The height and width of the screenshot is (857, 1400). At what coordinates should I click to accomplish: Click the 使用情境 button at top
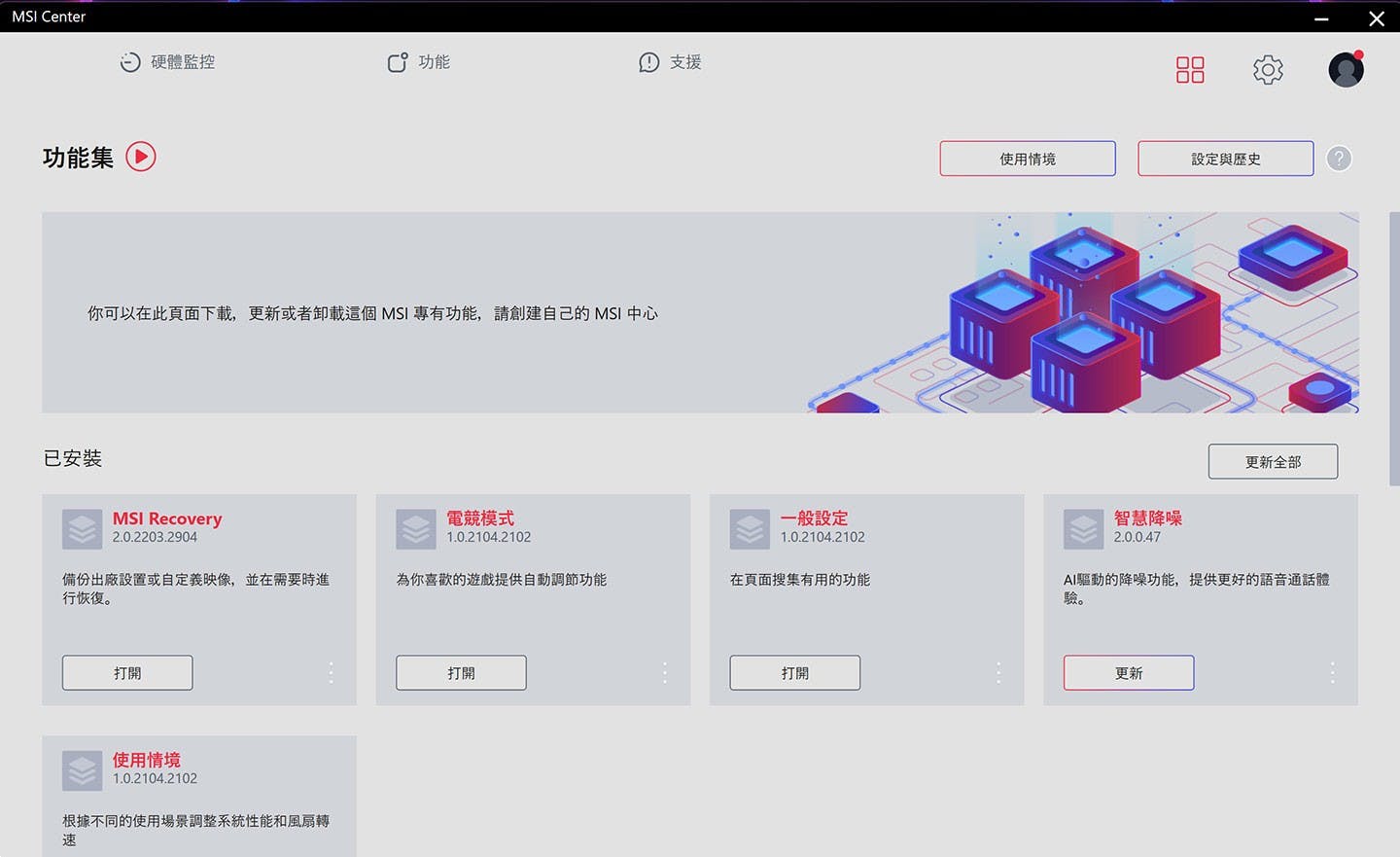[1027, 159]
